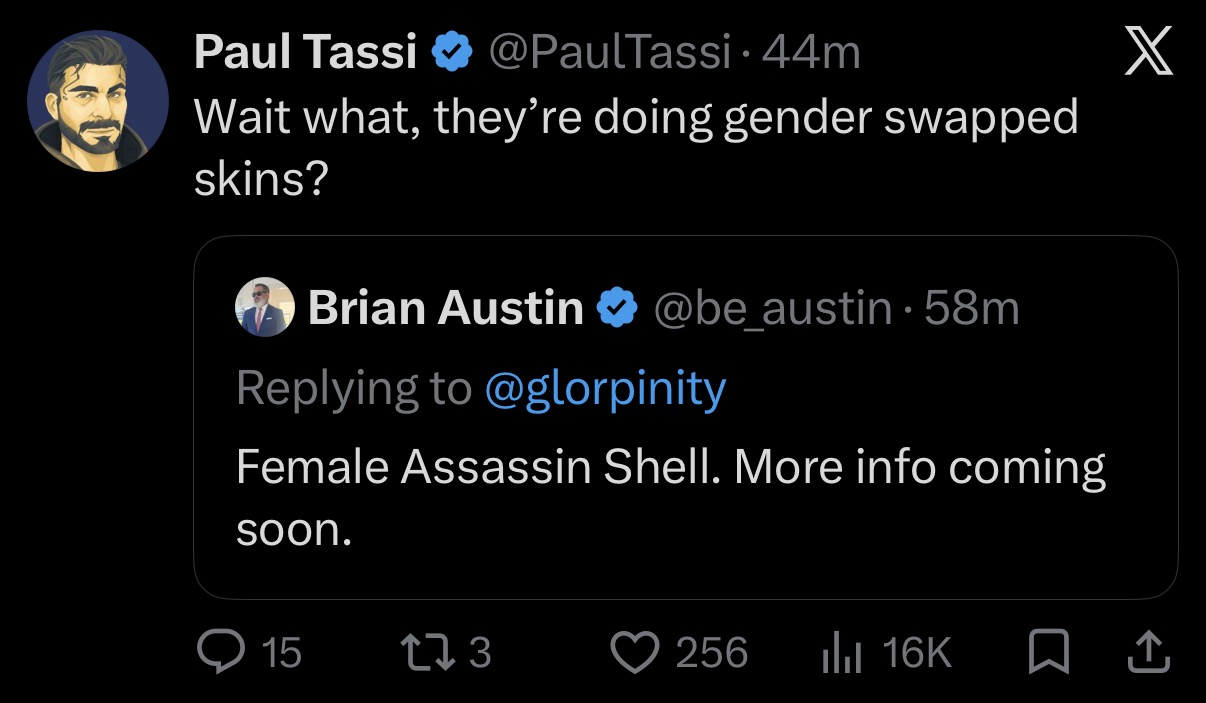Like the tweet with the heart icon

click(635, 653)
